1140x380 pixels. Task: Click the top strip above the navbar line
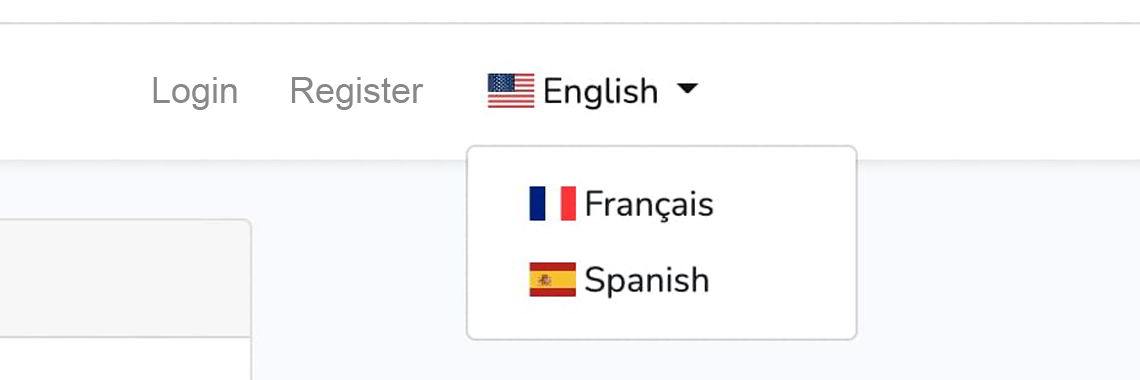(570, 10)
